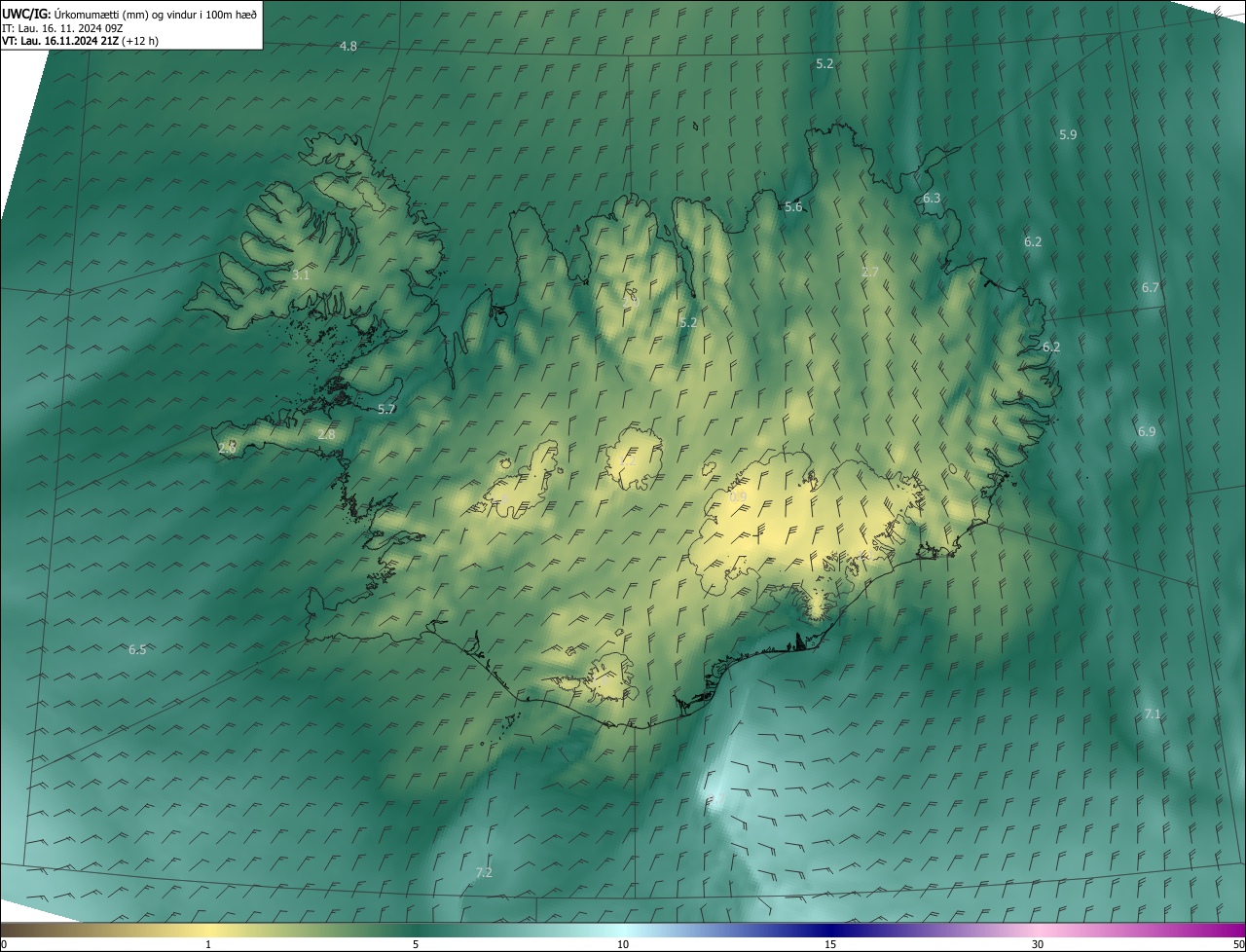Click the 4.8 precipitation value
Screen dimensions: 1246x952
click(x=348, y=47)
